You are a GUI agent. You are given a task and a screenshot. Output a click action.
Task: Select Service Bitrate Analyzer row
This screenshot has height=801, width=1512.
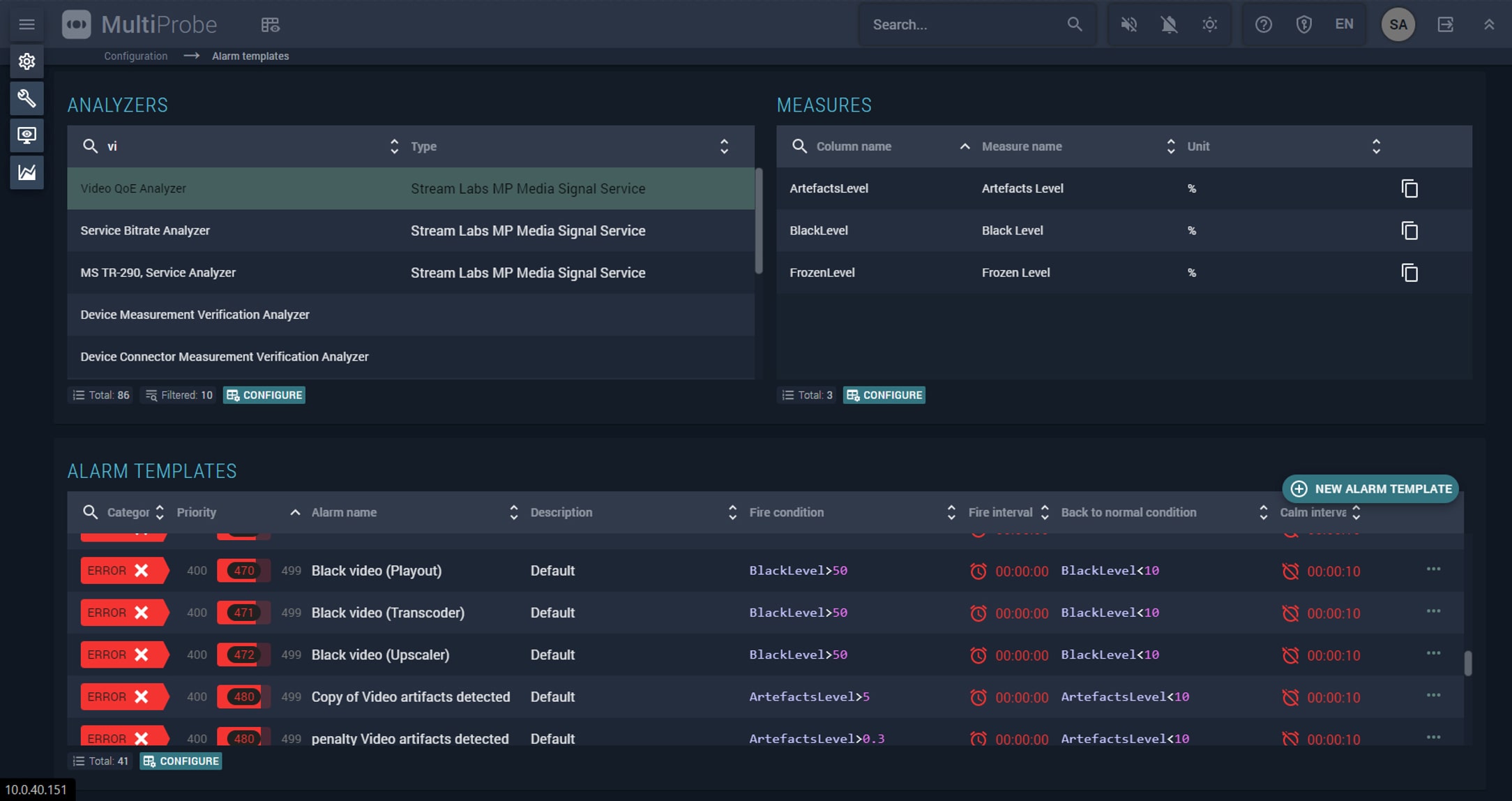coord(411,230)
